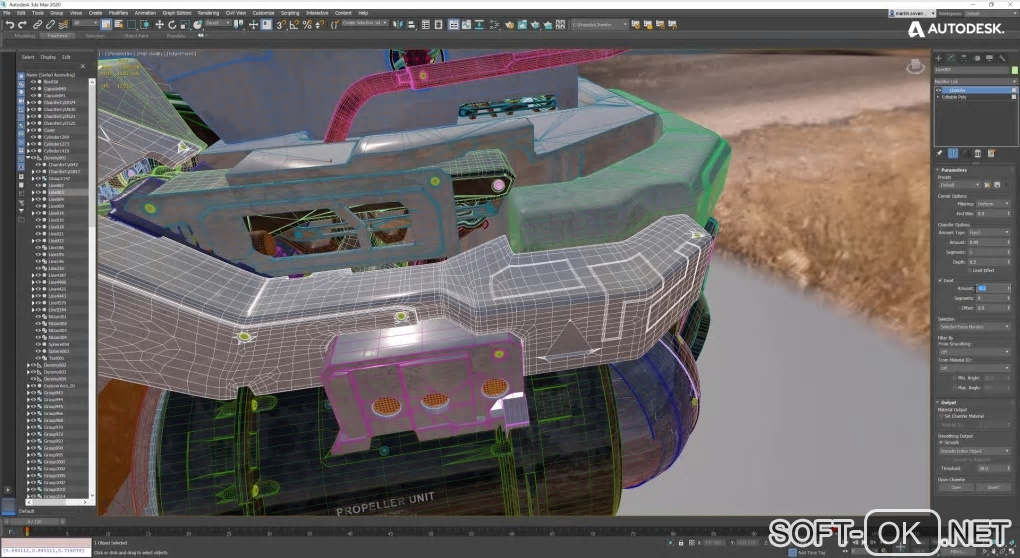Click the Pin Stack icon
This screenshot has width=1020, height=558.
(939, 153)
